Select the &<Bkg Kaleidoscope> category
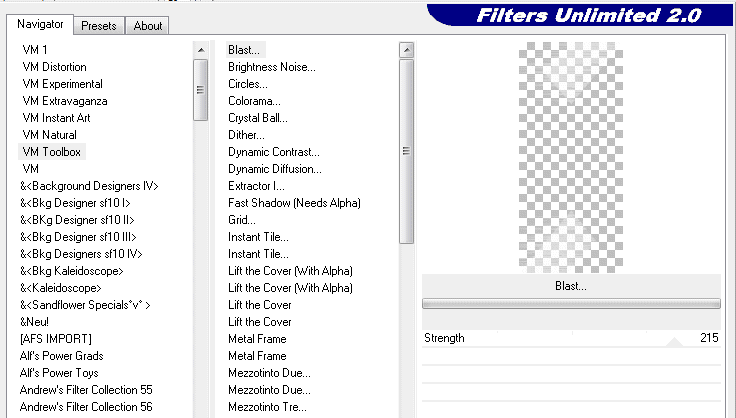This screenshot has height=418, width=736. pyautogui.click(x=71, y=271)
